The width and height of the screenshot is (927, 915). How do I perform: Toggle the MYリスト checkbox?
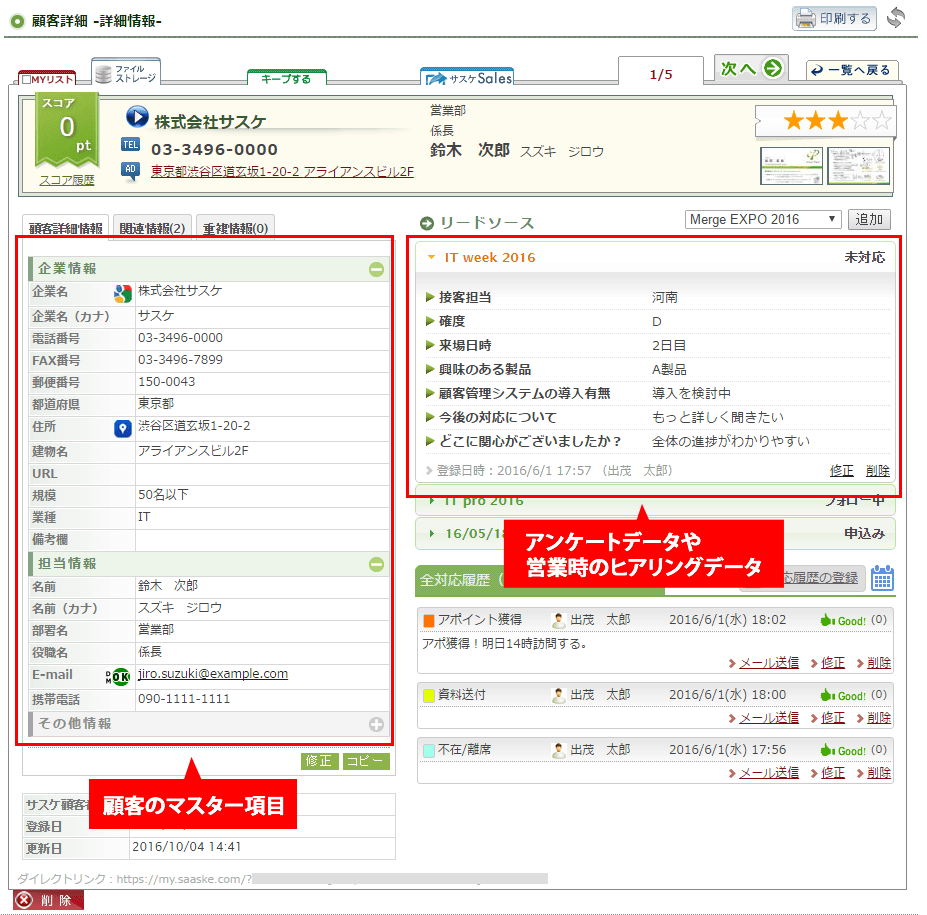click(x=26, y=79)
